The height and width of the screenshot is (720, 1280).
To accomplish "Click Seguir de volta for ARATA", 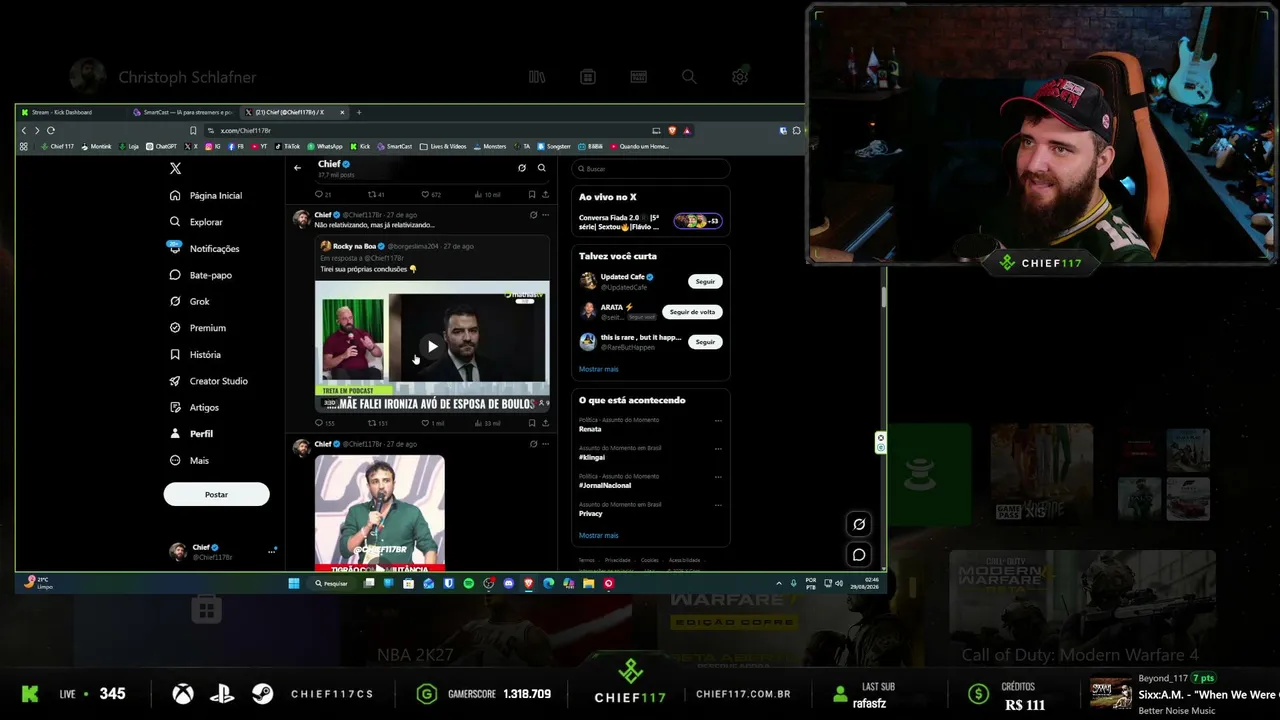I will tap(692, 312).
